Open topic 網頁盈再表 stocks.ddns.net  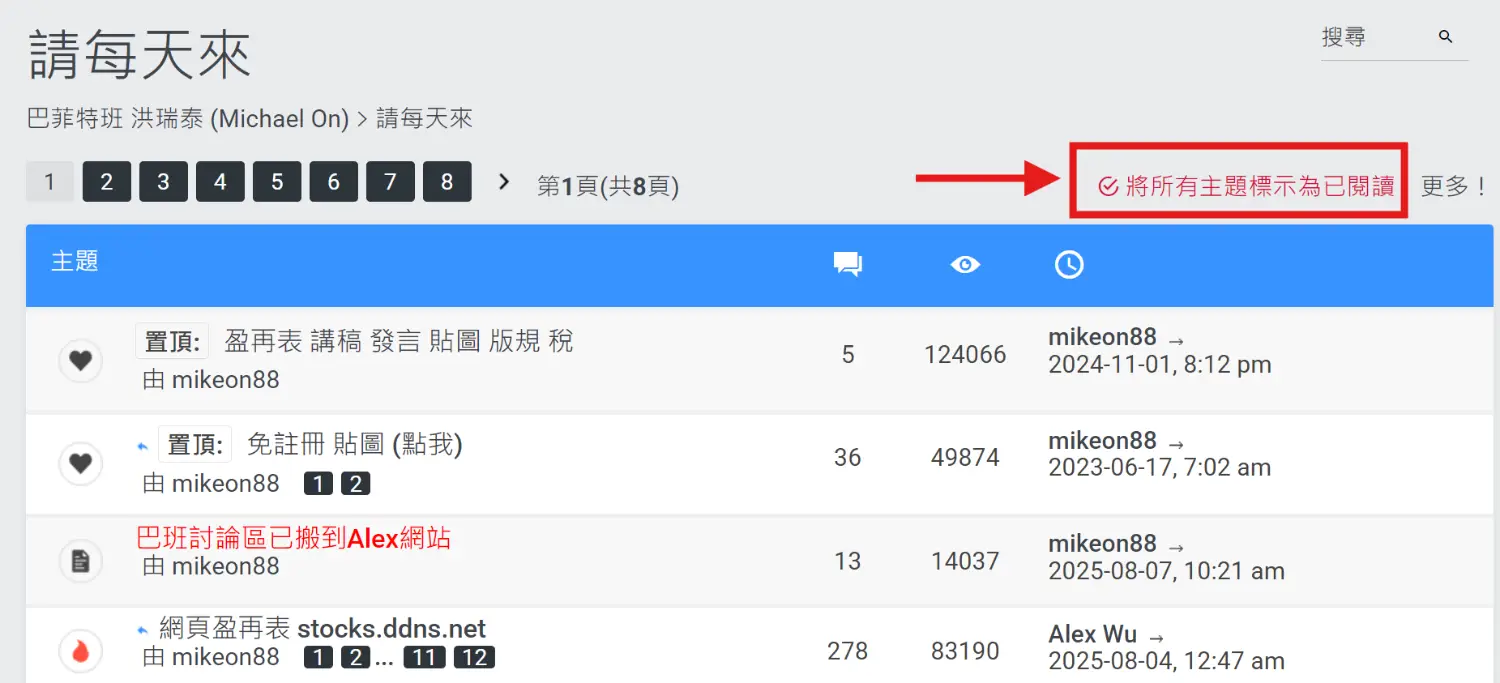[x=322, y=629]
